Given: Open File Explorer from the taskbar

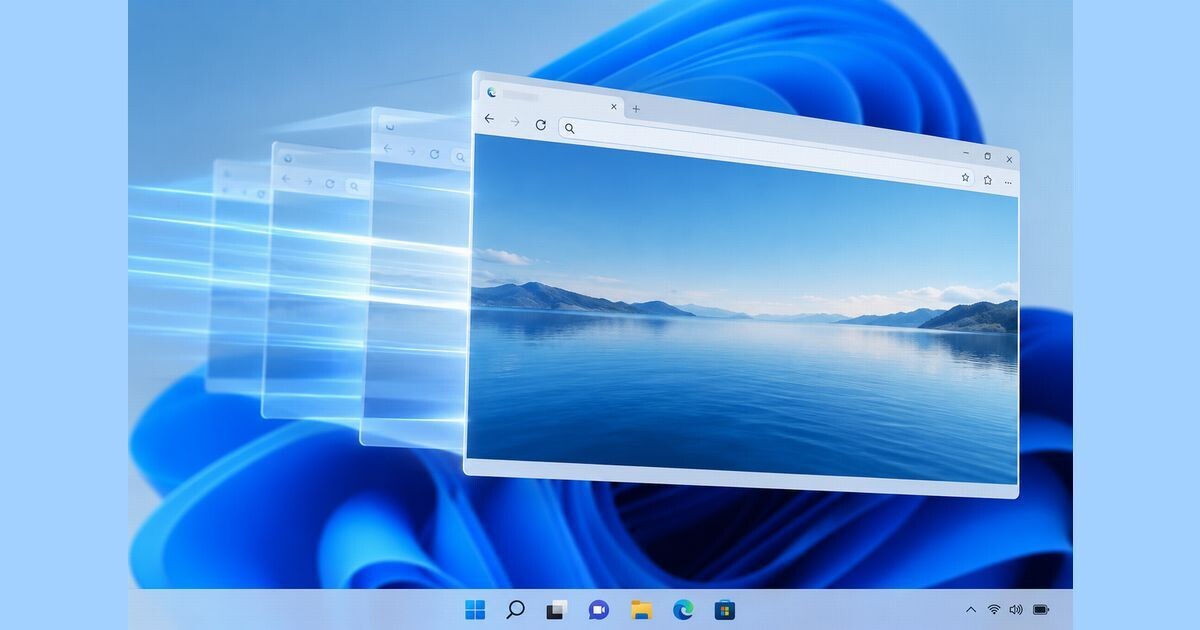Looking at the screenshot, I should (641, 609).
